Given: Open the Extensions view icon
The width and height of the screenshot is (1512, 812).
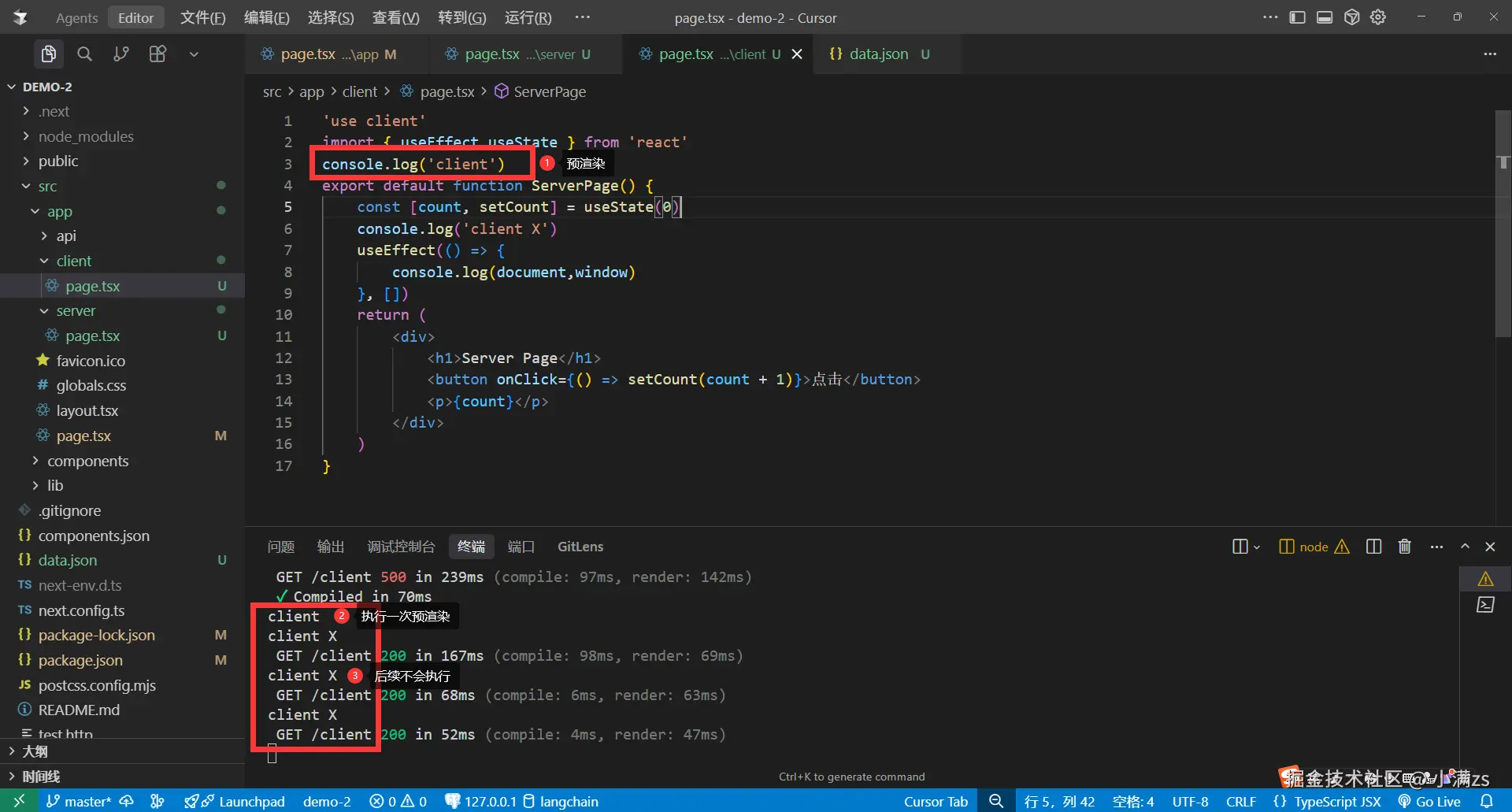Looking at the screenshot, I should pyautogui.click(x=157, y=54).
